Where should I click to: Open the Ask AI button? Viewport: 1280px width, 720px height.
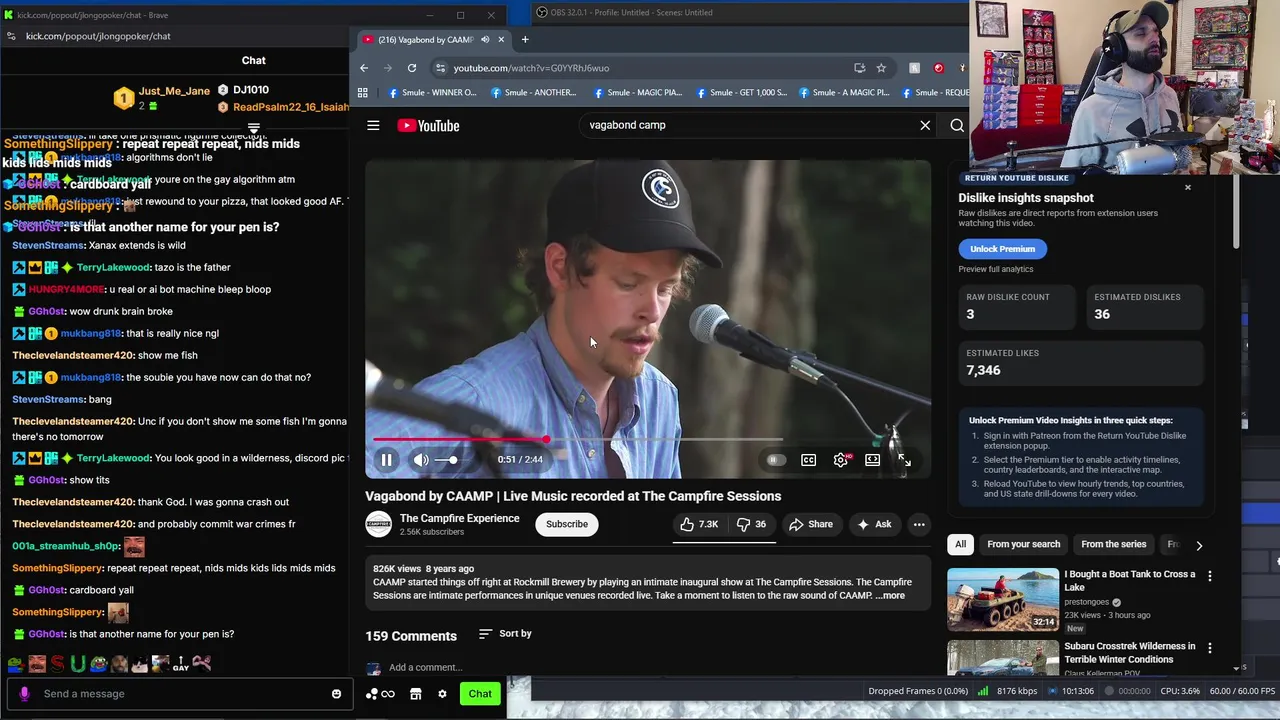coord(874,524)
